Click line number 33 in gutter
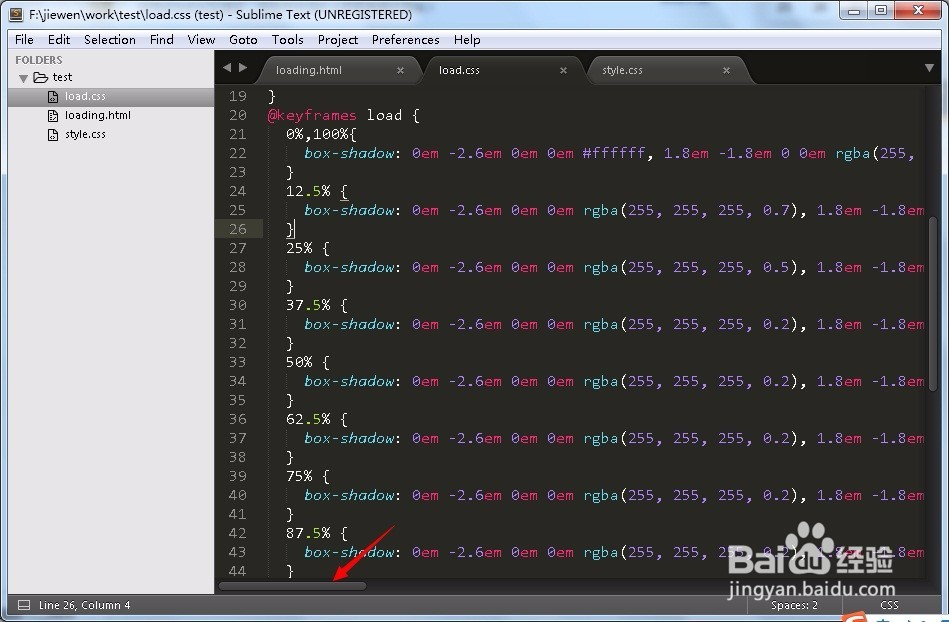 (238, 362)
